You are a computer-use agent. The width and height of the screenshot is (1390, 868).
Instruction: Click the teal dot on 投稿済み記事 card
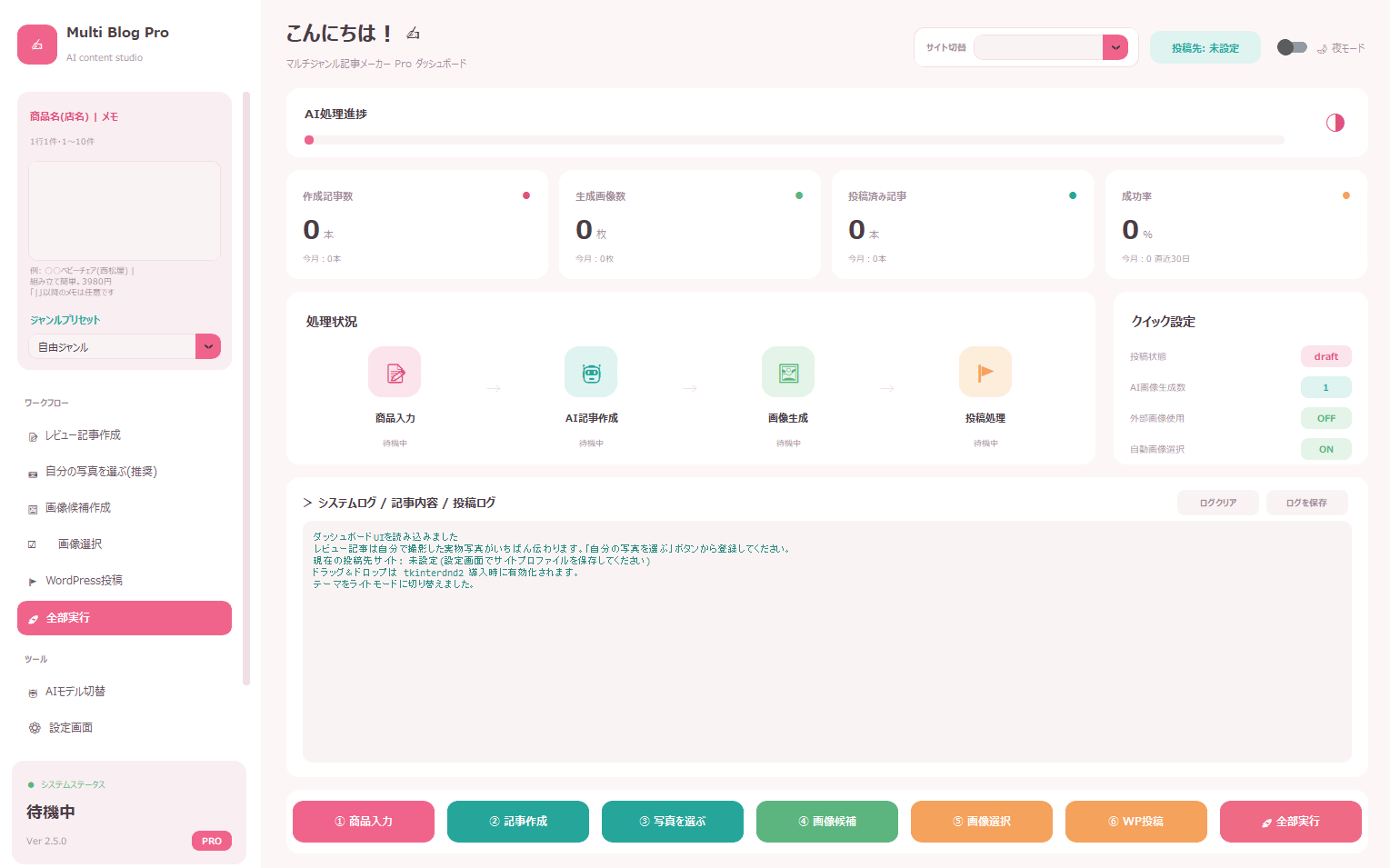[x=1073, y=195]
